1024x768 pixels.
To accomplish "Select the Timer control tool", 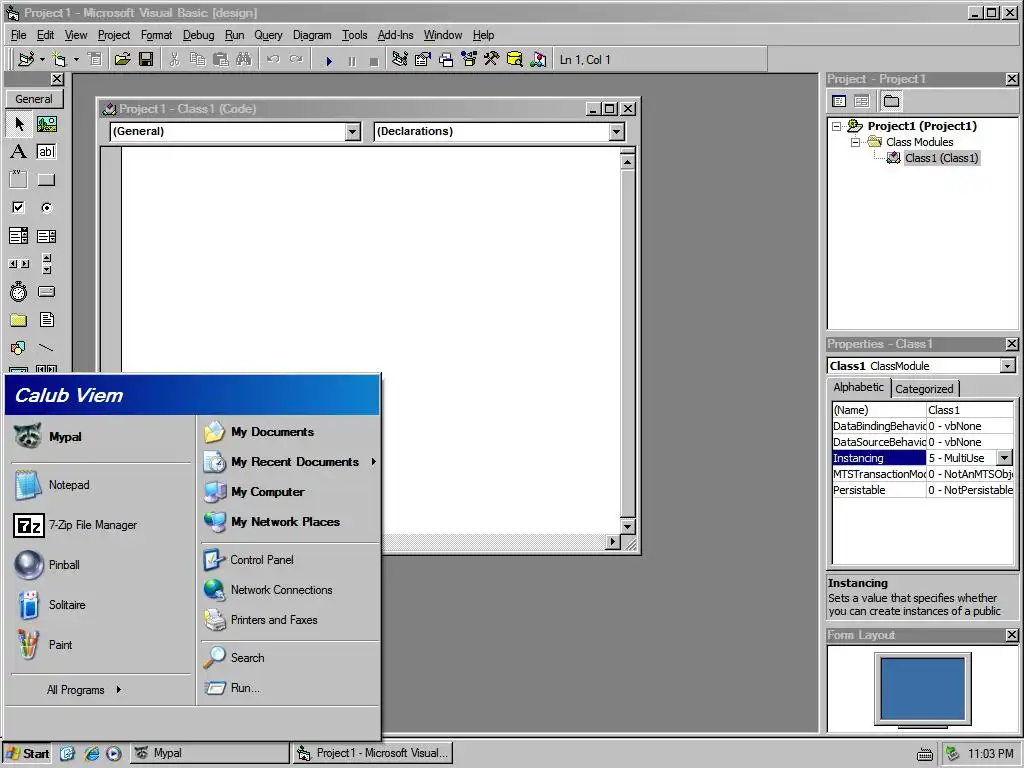I will tap(18, 292).
